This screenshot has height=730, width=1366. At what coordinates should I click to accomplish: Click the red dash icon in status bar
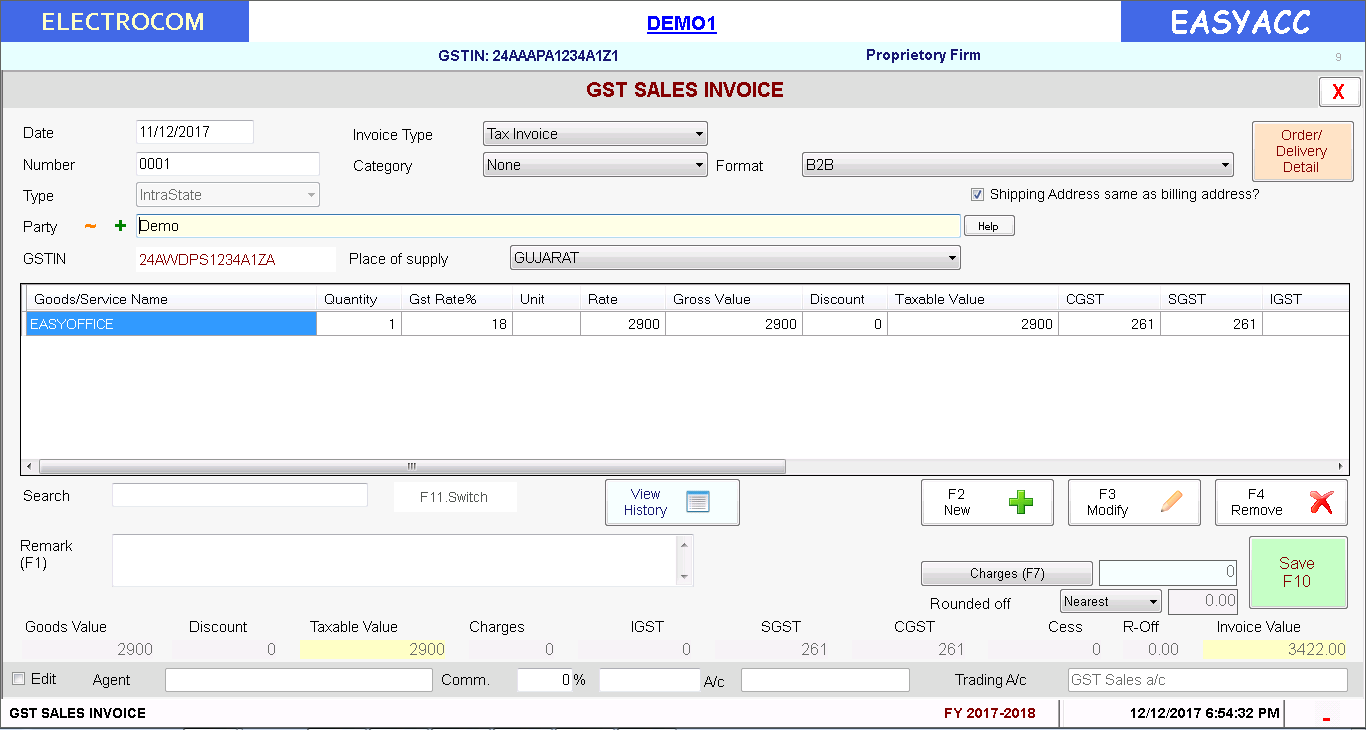tap(1326, 718)
